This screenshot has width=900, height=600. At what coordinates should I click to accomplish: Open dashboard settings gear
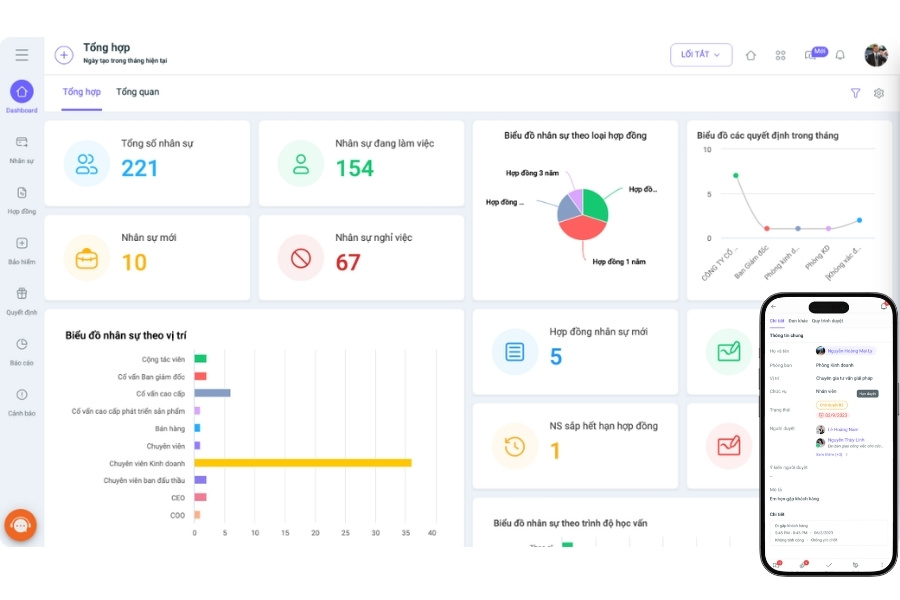tap(879, 93)
